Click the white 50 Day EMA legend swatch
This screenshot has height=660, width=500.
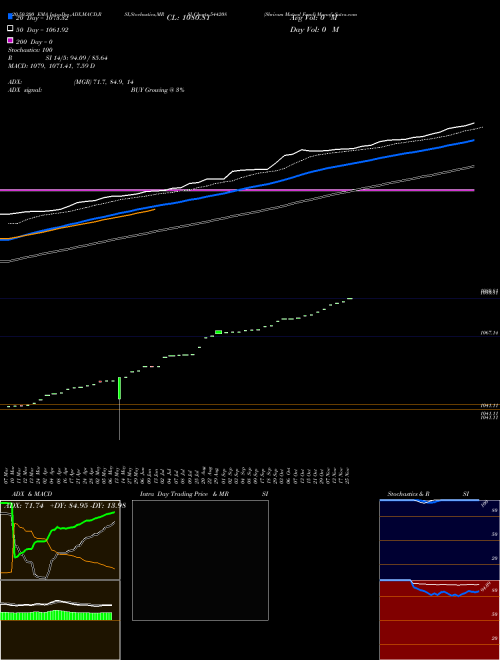10,28
